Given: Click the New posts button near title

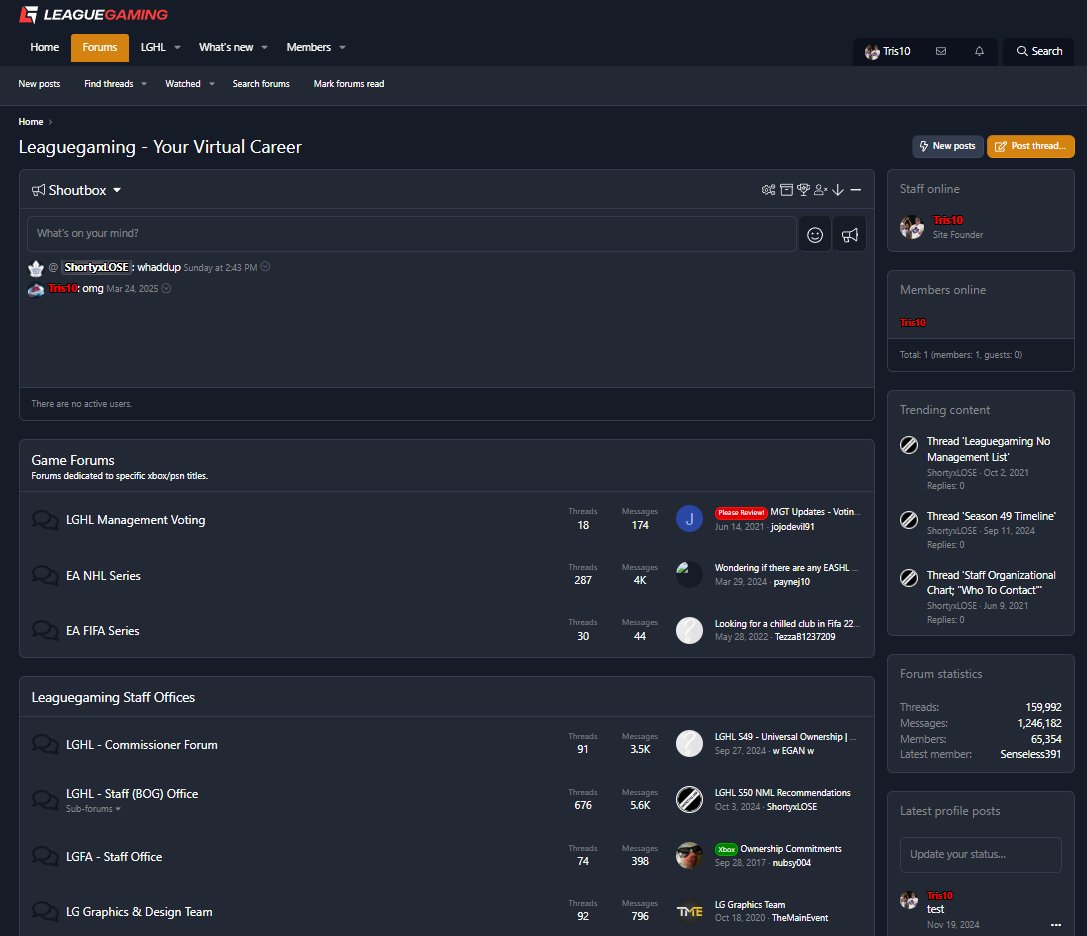Looking at the screenshot, I should point(947,146).
